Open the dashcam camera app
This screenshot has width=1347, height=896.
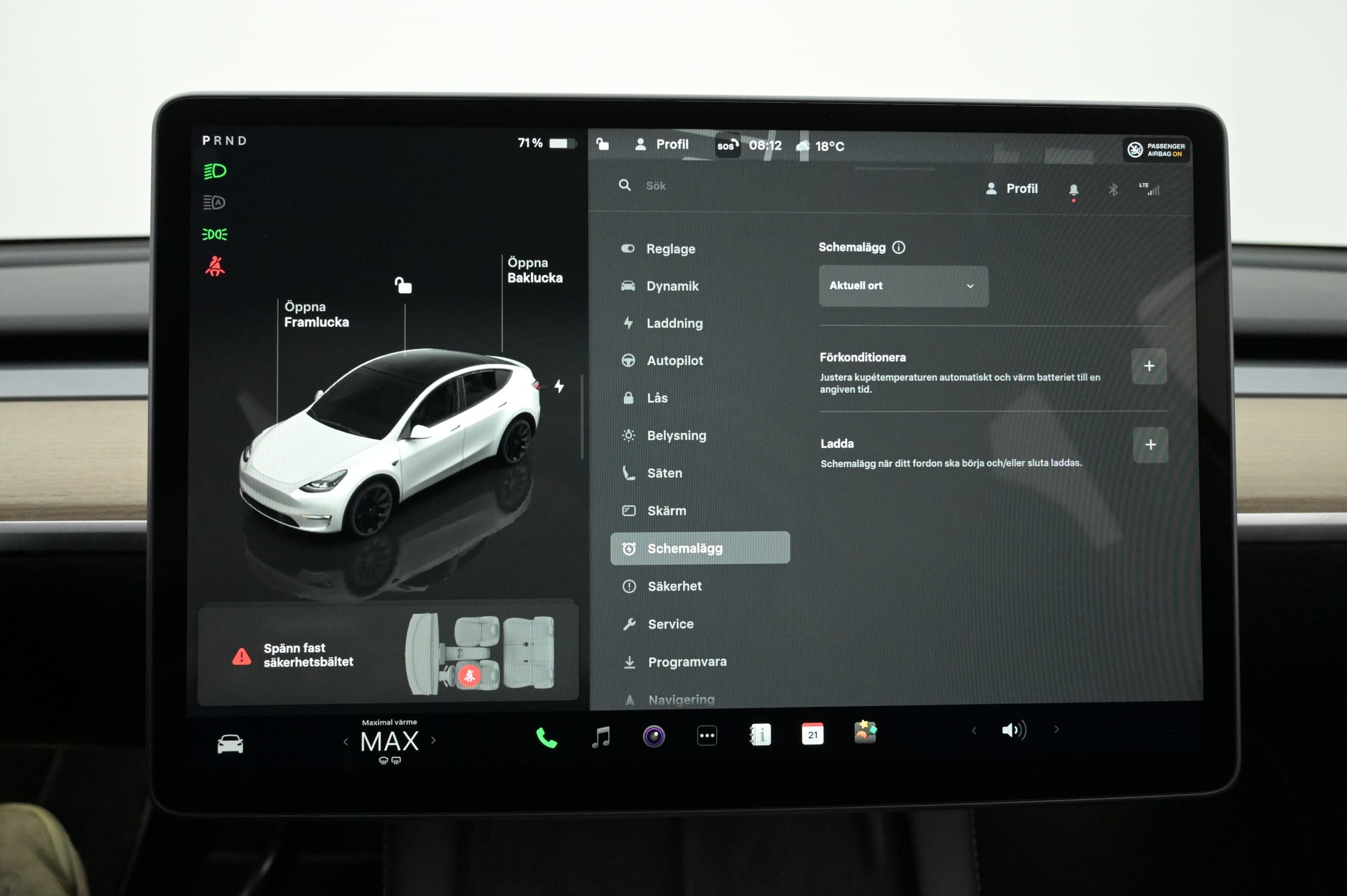click(x=653, y=736)
